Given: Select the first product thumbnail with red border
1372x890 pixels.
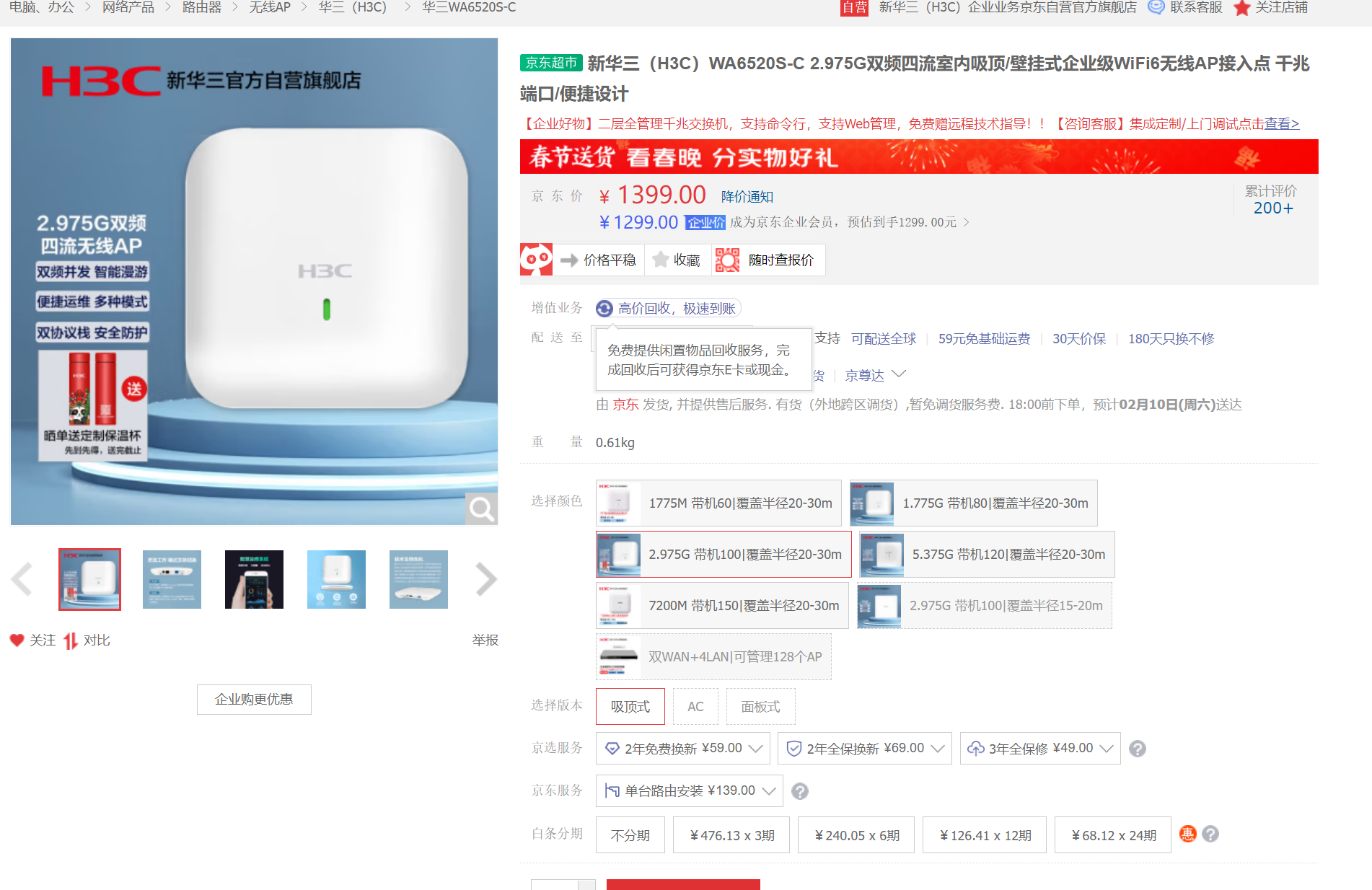Looking at the screenshot, I should click(x=89, y=579).
